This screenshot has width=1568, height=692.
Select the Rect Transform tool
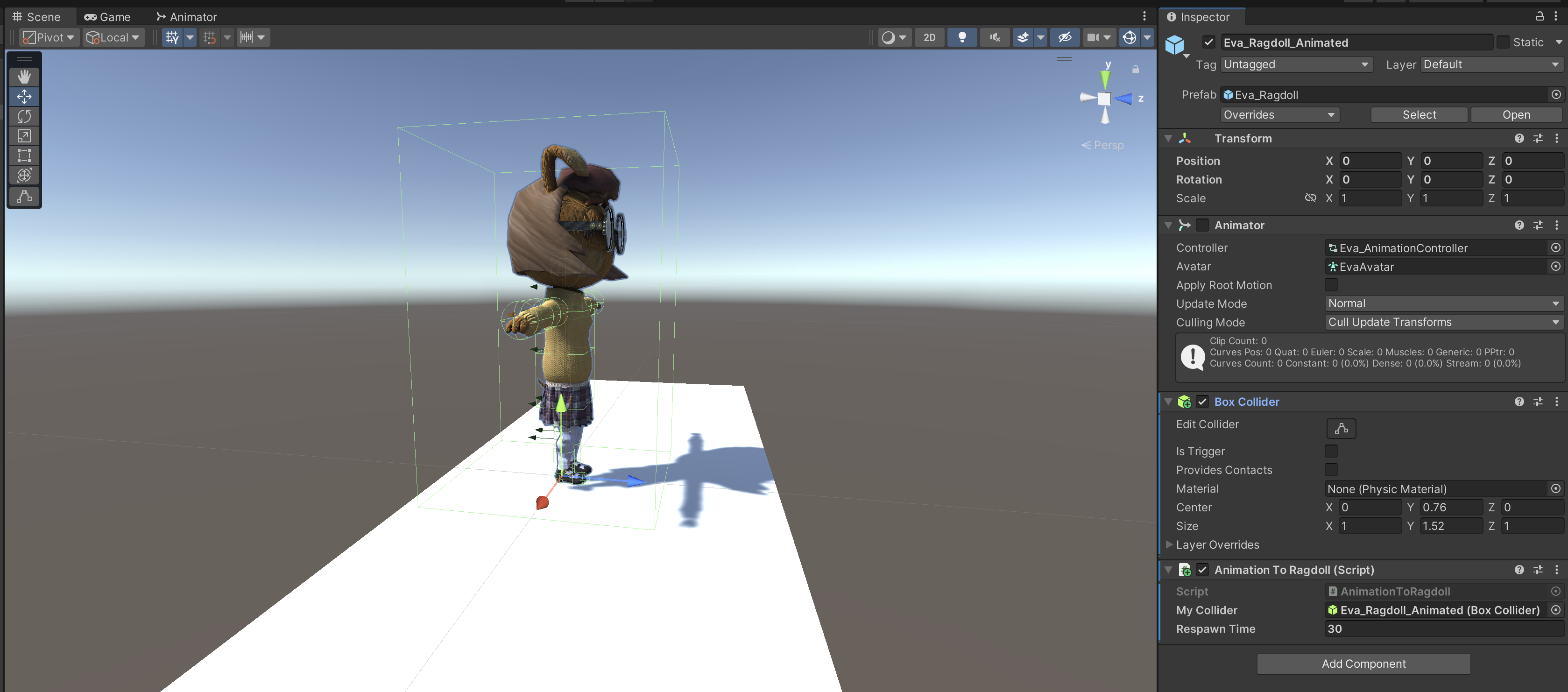(24, 156)
